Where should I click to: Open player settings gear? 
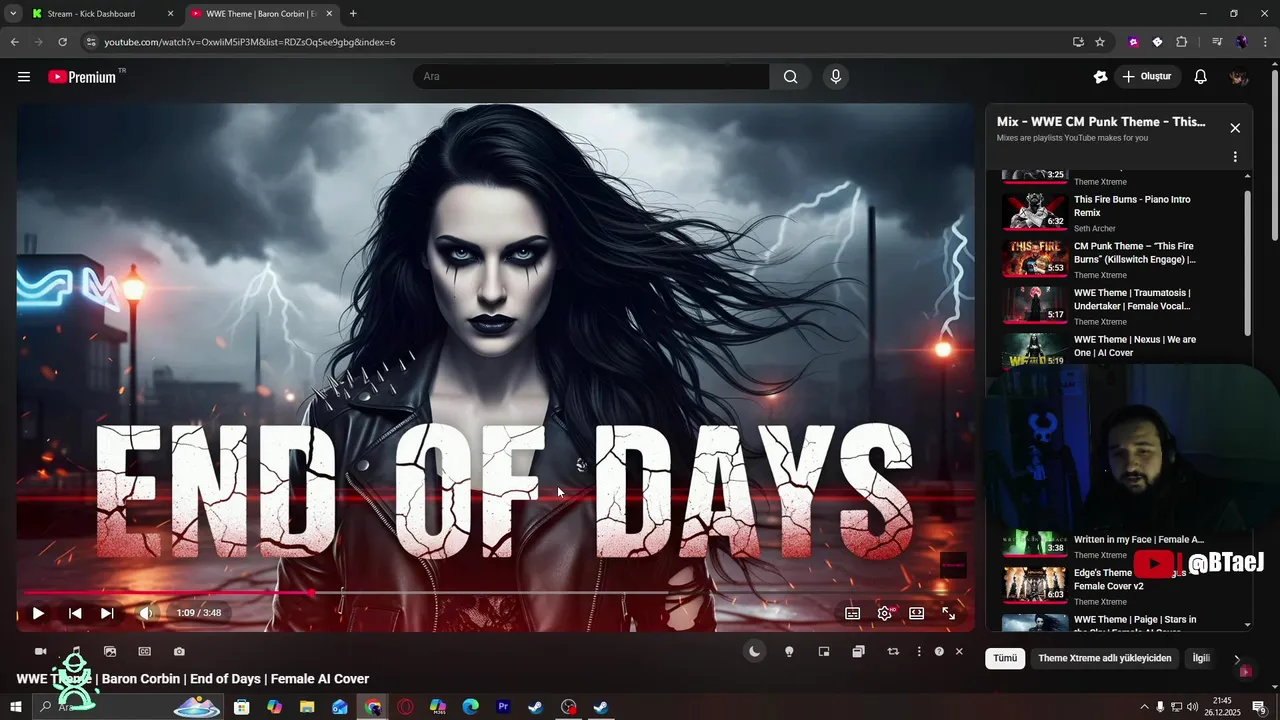[885, 614]
